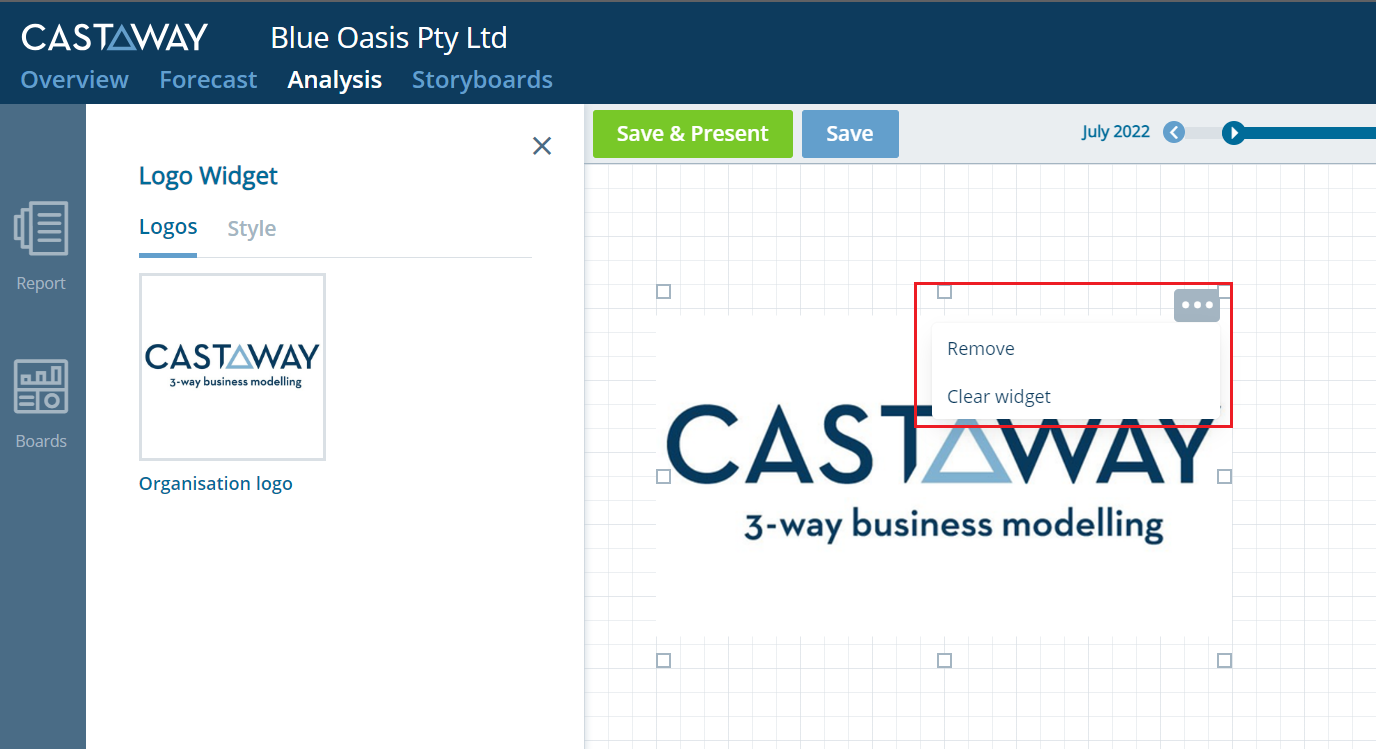
Task: Go to the Overview section
Action: (75, 80)
